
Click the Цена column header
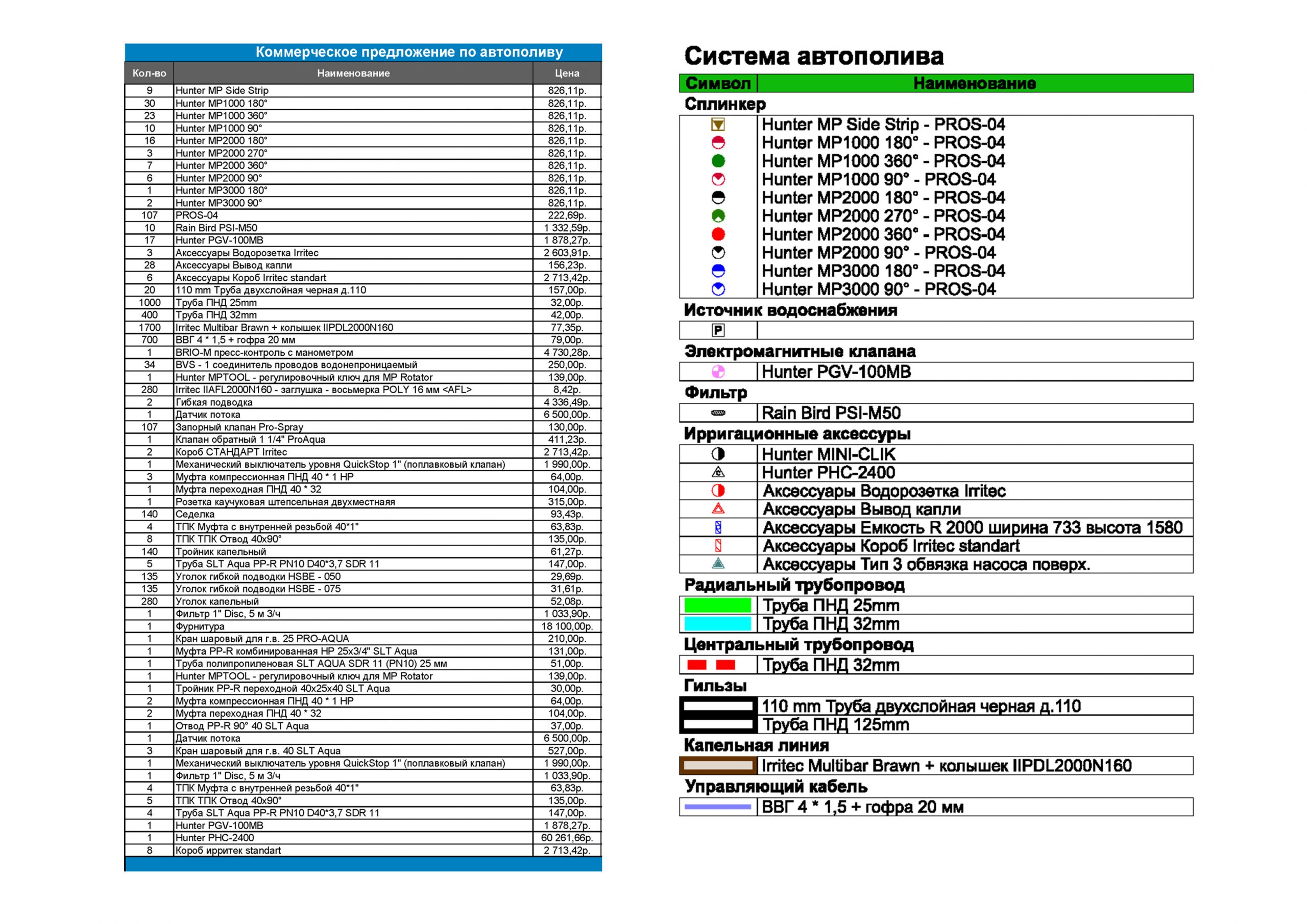pyautogui.click(x=566, y=74)
